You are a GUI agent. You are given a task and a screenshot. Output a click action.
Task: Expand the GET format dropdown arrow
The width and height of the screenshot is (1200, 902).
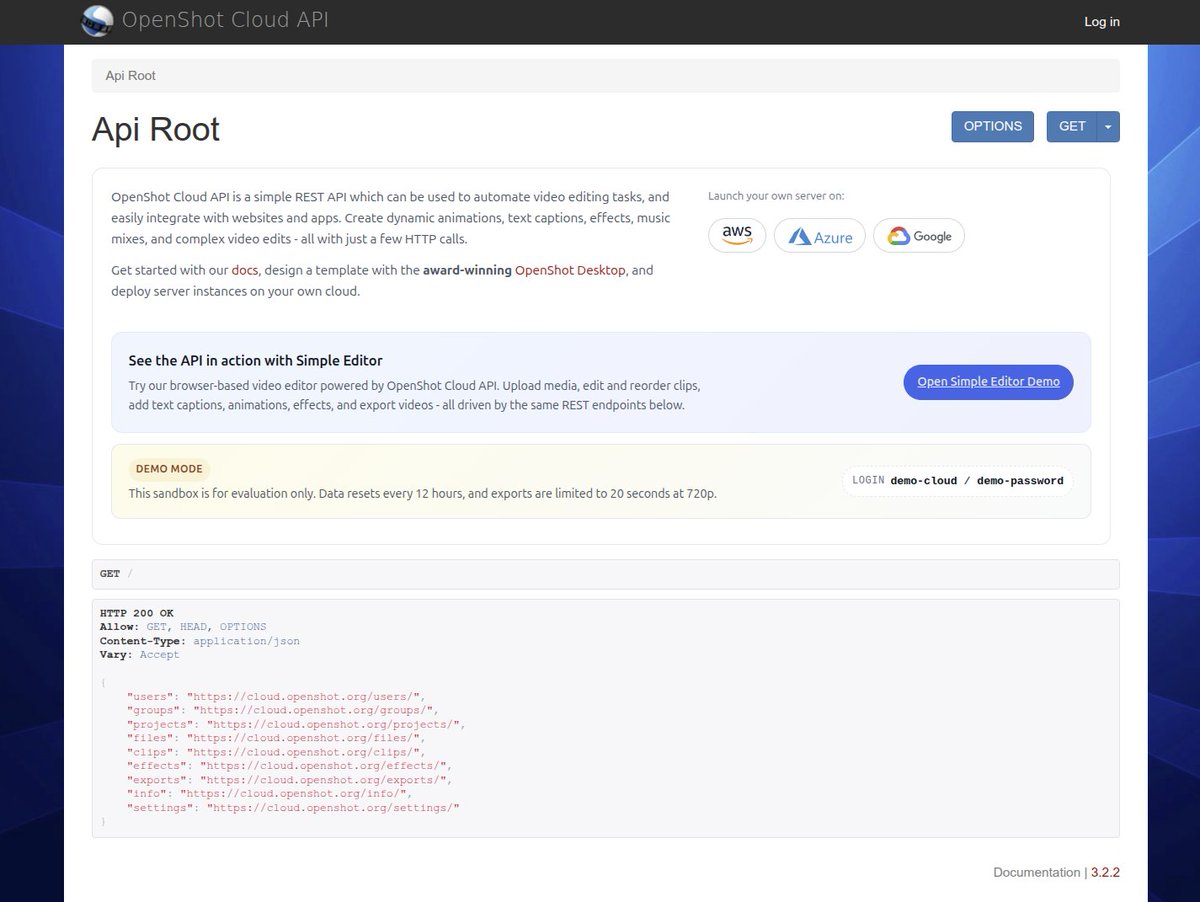pyautogui.click(x=1108, y=126)
